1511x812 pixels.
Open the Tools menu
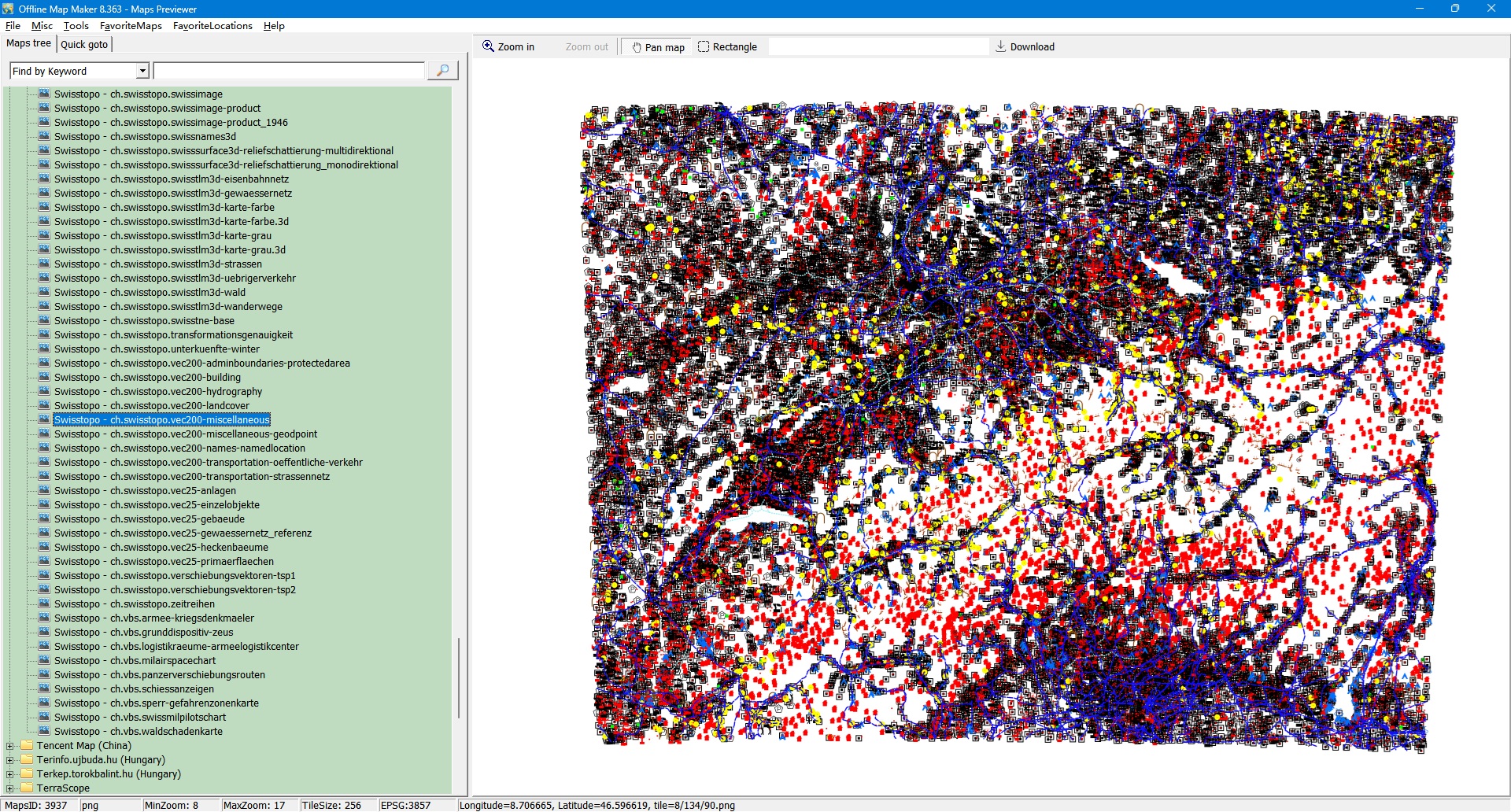point(76,26)
